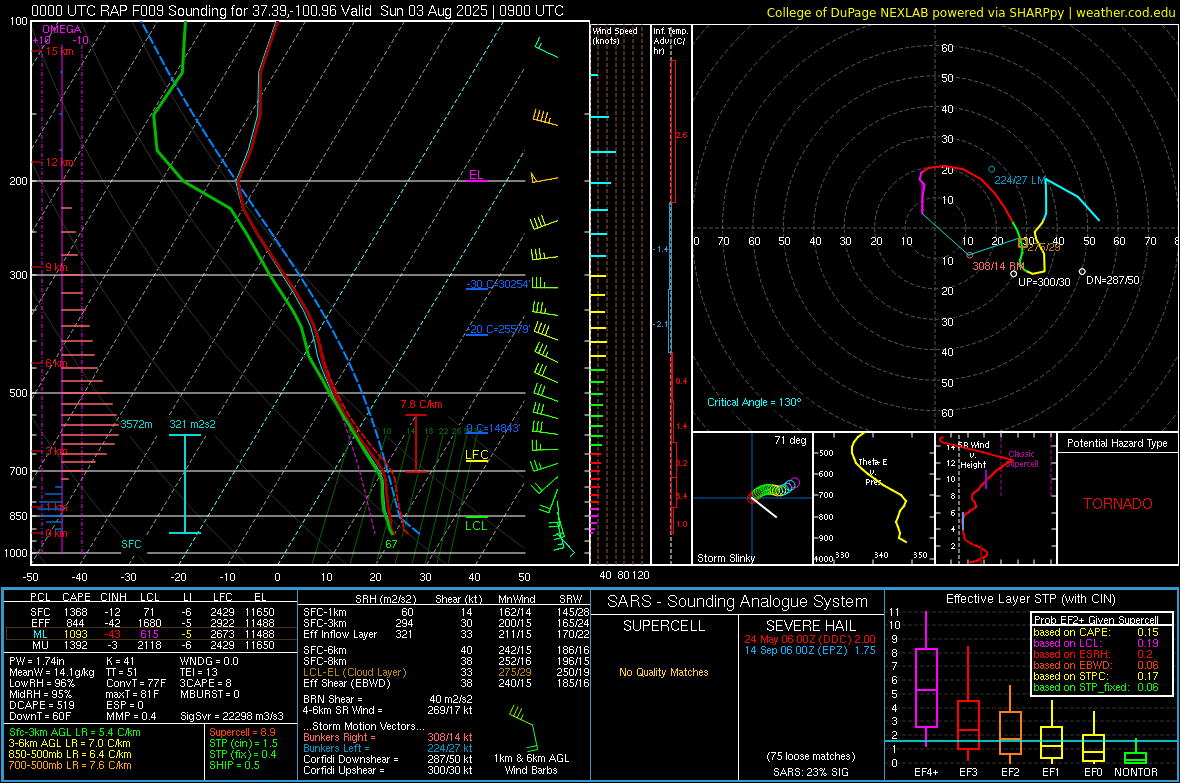Screen dimensions: 1180x783
Task: Click the Potential Hazard Type header
Action: click(1117, 443)
